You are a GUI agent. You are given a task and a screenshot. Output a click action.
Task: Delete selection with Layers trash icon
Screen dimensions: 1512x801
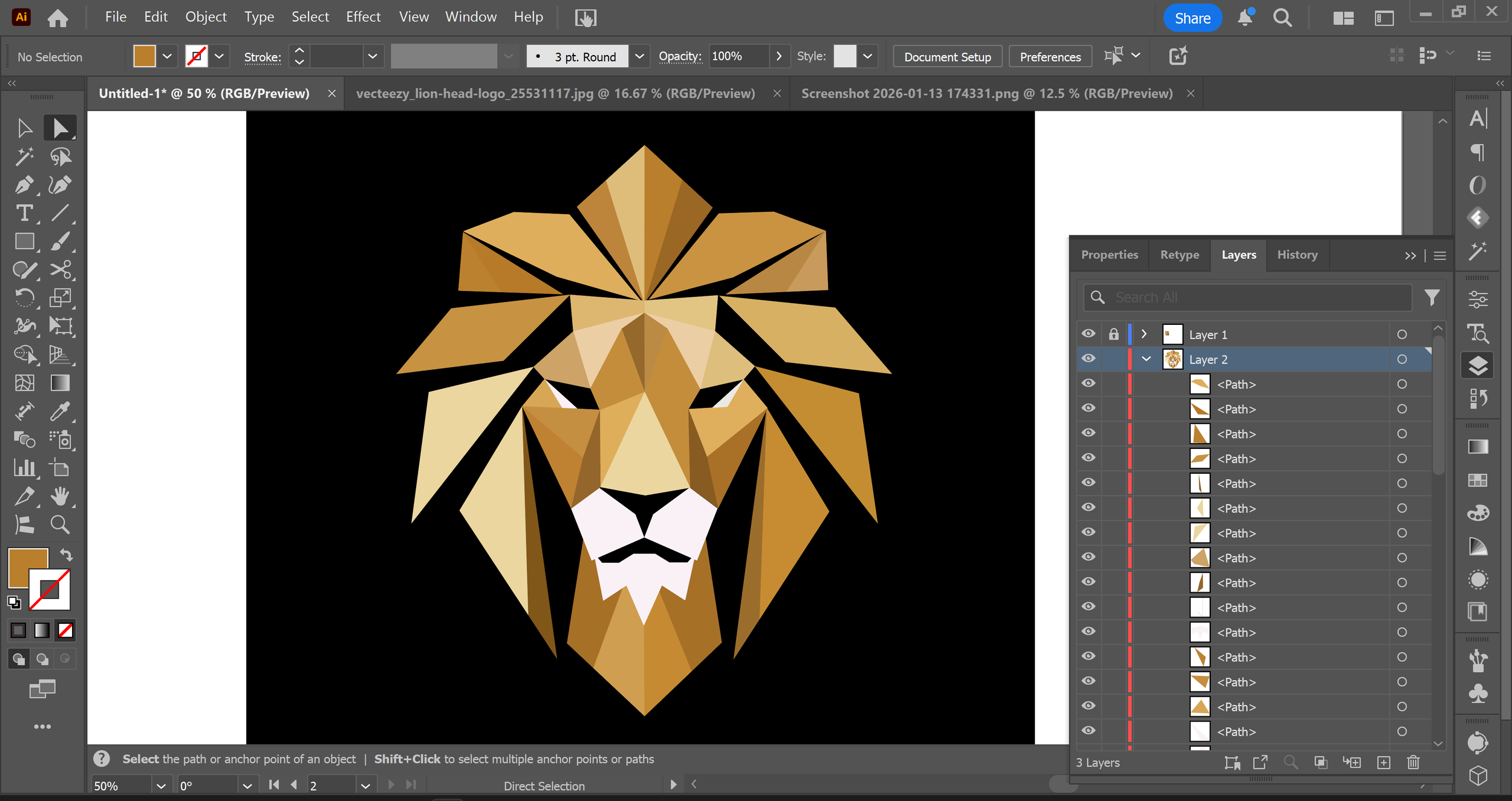click(1413, 762)
